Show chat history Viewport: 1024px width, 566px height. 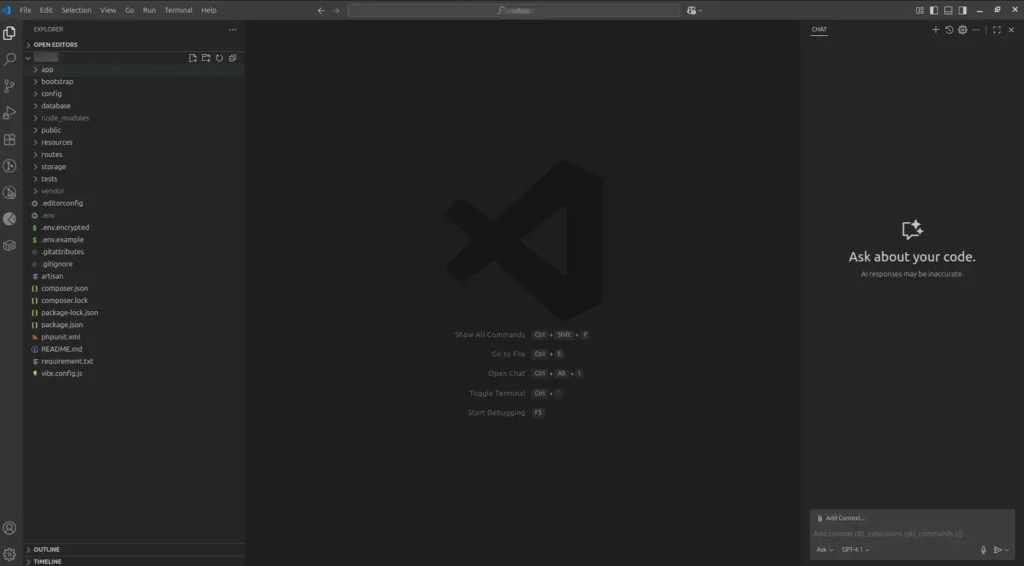[949, 29]
